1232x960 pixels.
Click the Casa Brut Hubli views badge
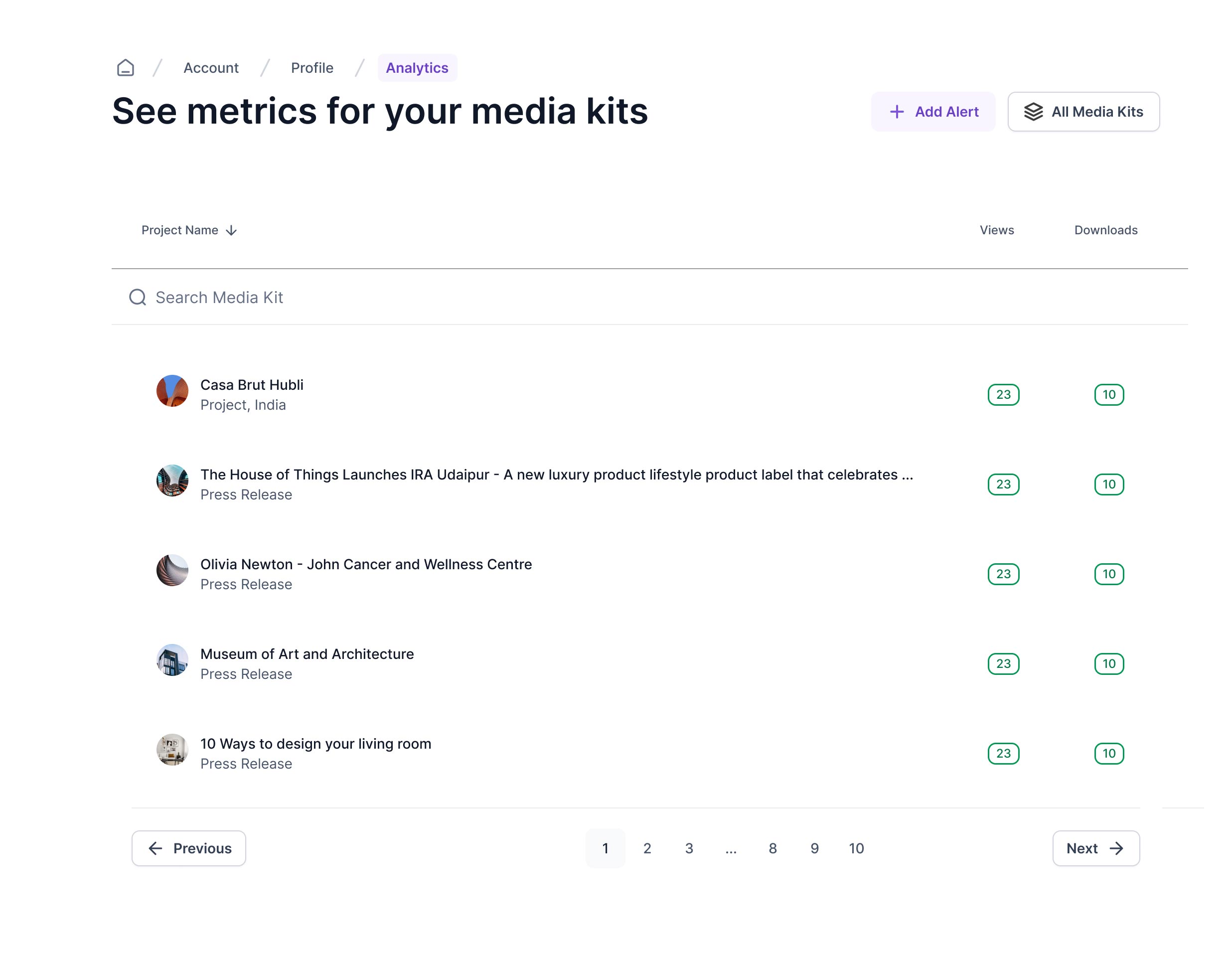[x=1003, y=395]
